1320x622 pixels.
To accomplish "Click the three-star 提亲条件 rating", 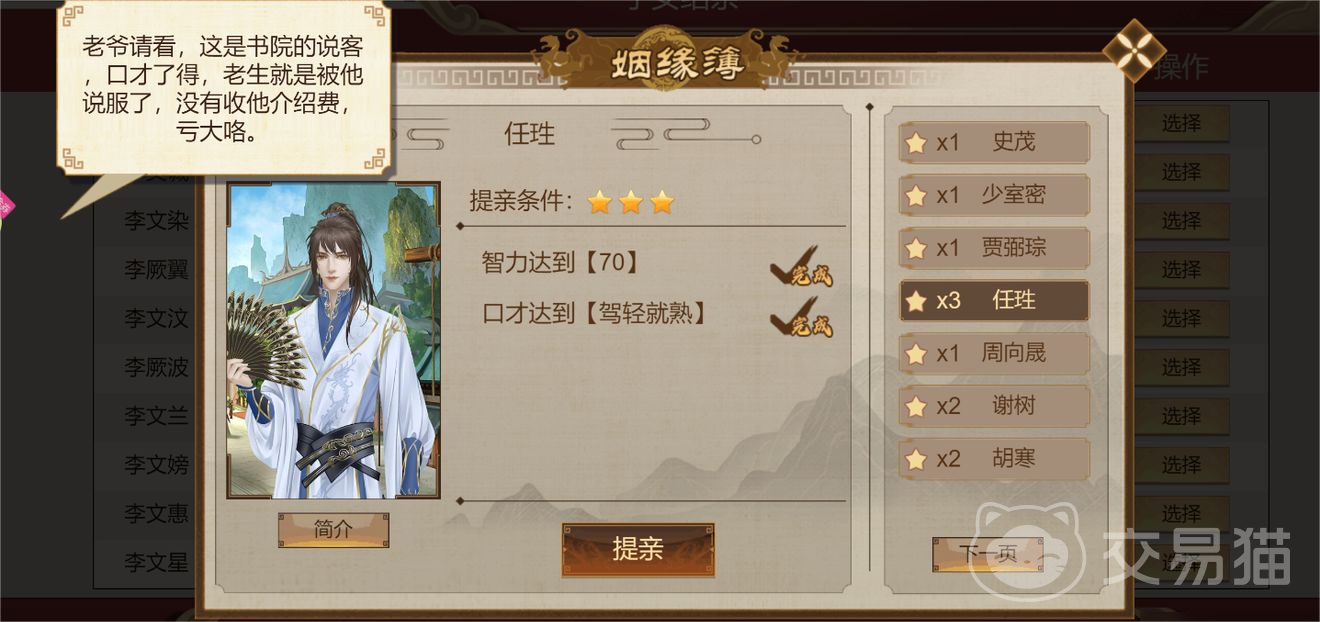I will [630, 202].
